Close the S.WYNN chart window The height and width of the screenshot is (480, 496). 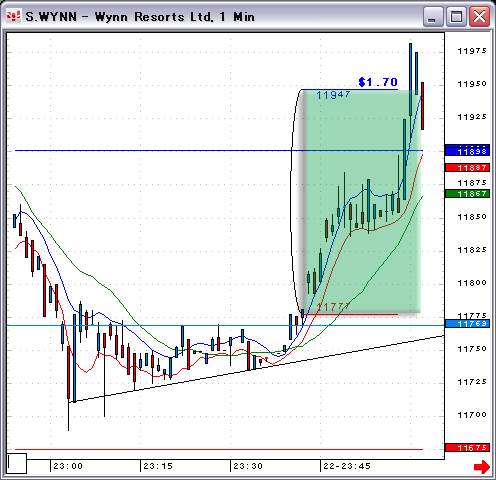point(479,16)
